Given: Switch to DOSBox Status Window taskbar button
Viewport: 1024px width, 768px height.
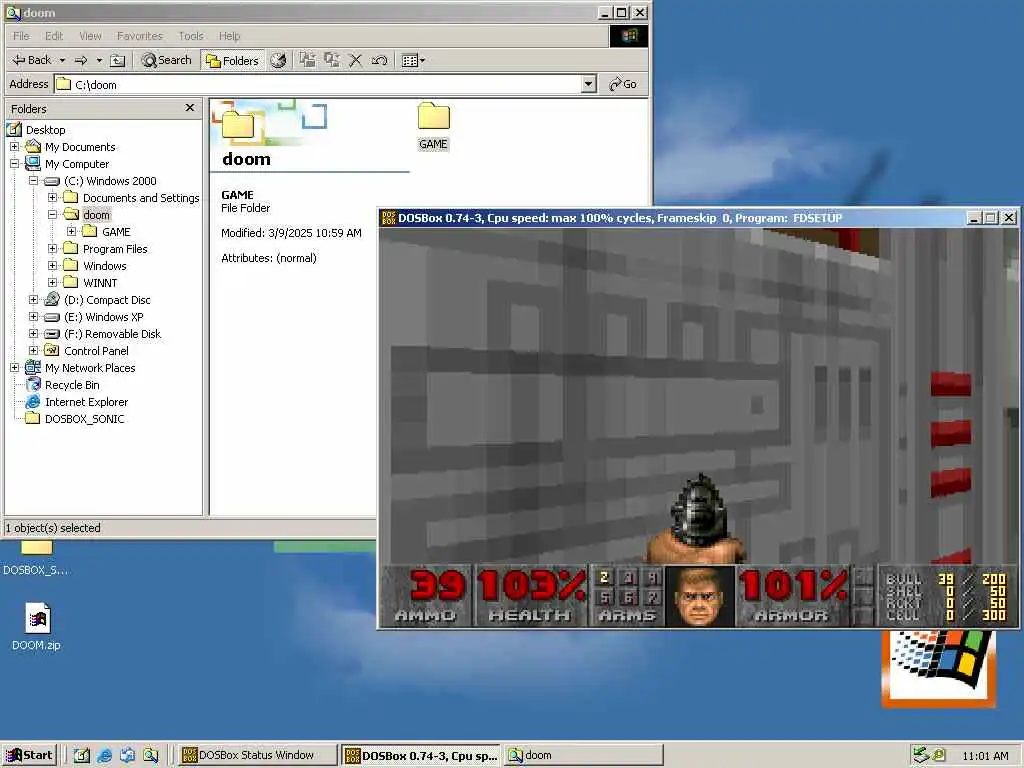Looking at the screenshot, I should tap(257, 755).
